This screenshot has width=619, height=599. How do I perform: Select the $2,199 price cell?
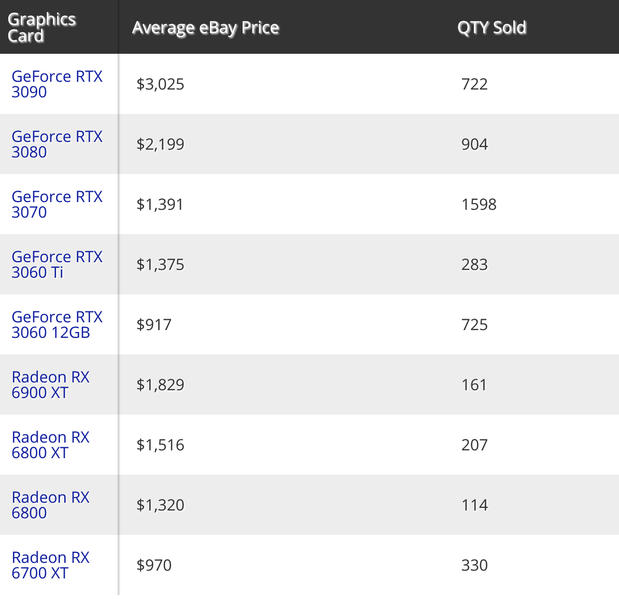(160, 144)
